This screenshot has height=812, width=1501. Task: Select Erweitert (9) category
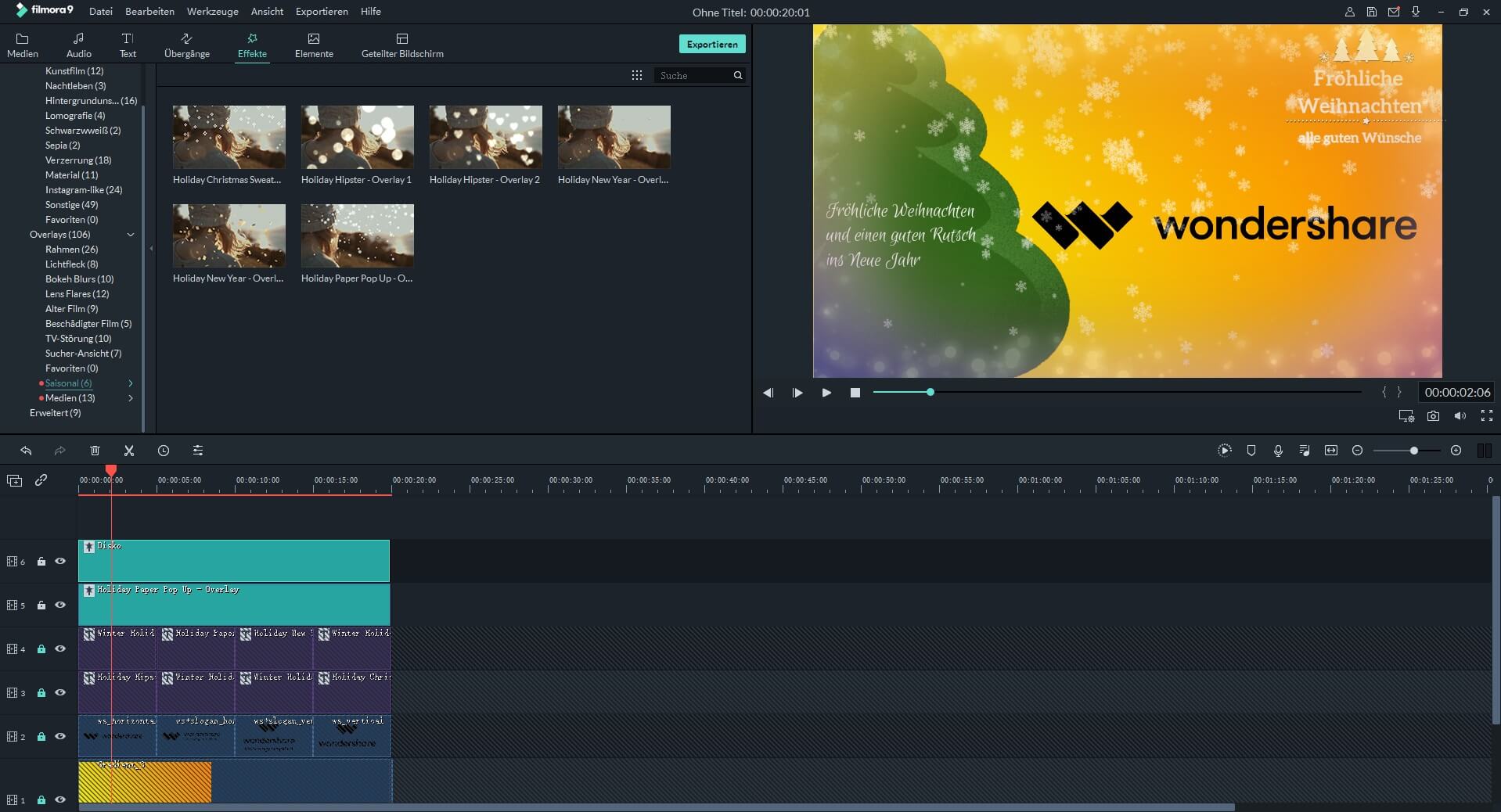pyautogui.click(x=55, y=413)
